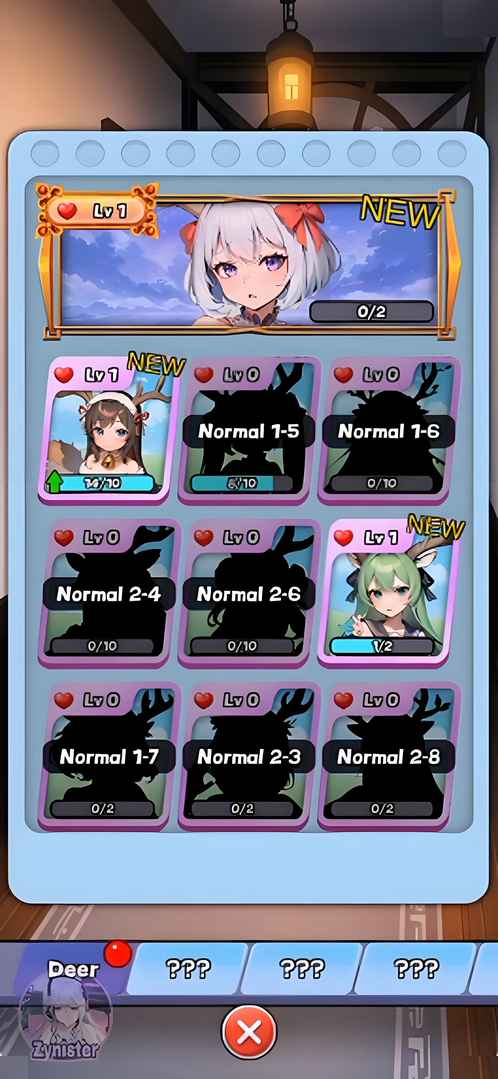Click the 0/2 progress bar on banner

(x=371, y=312)
